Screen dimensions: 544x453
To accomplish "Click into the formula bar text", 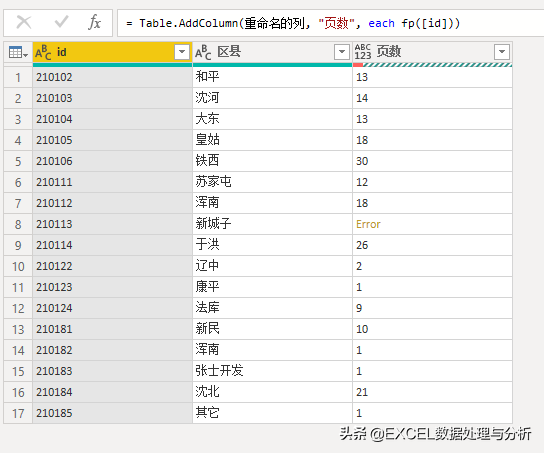I will (x=293, y=24).
